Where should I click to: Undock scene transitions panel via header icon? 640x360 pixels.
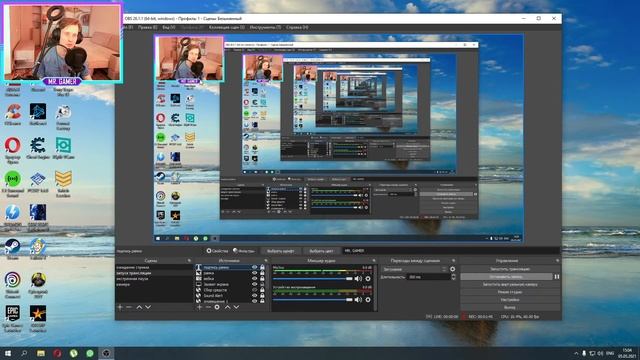point(453,260)
